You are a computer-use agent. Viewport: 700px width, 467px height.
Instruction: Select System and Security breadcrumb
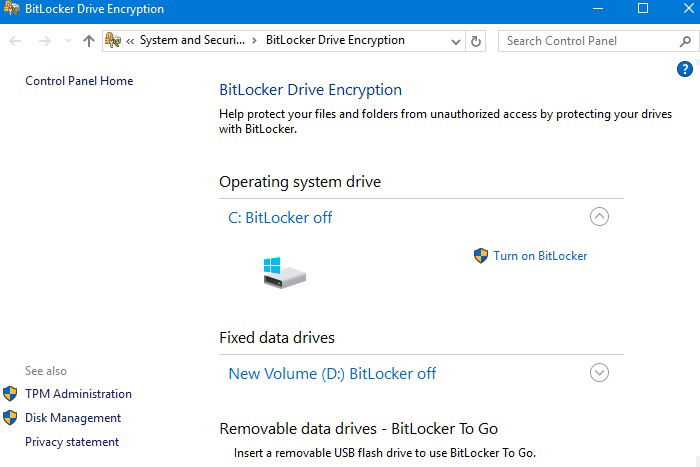192,40
